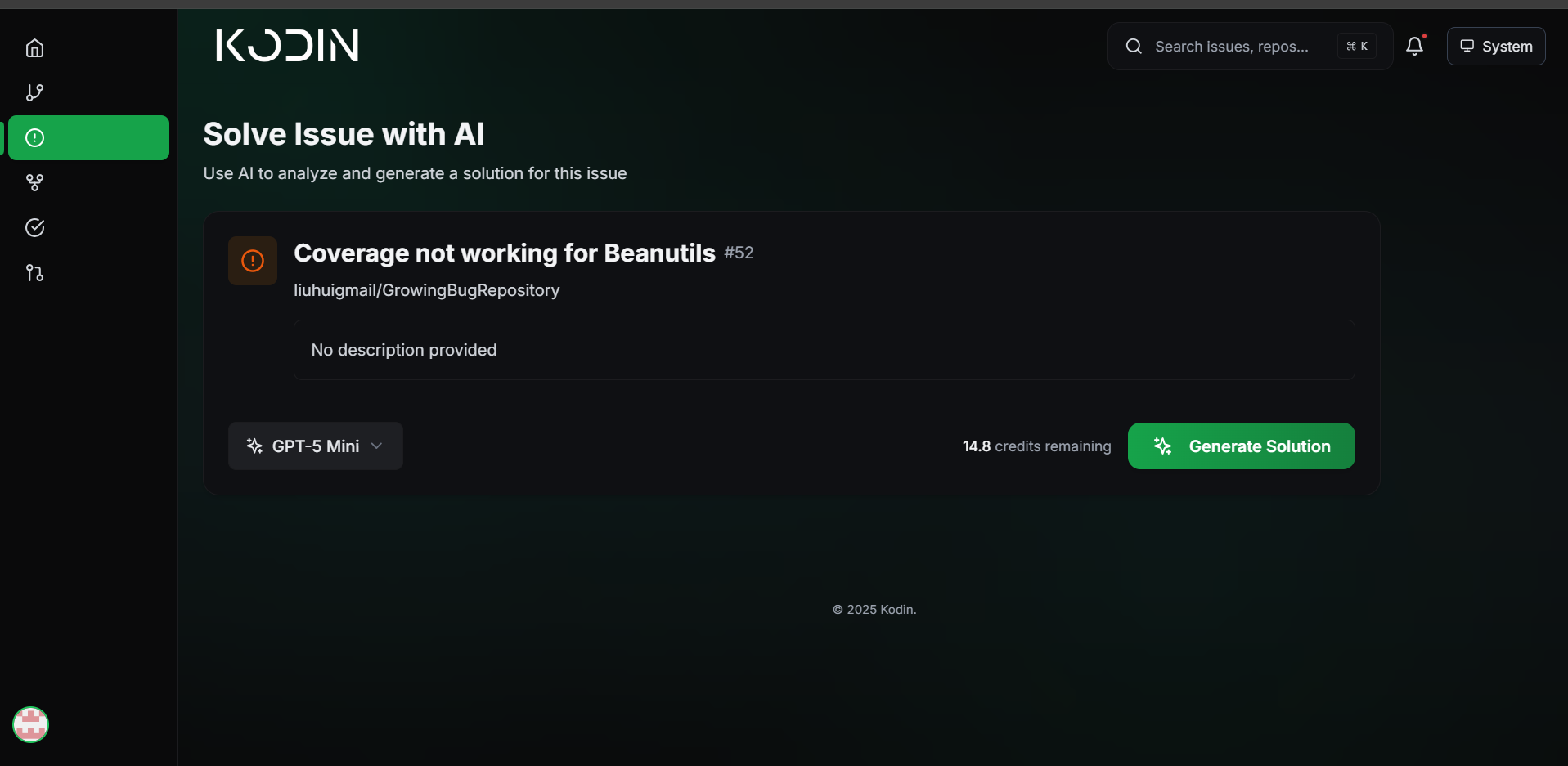
Task: Click the sparkle icon in Generate Solution
Action: tap(1162, 446)
